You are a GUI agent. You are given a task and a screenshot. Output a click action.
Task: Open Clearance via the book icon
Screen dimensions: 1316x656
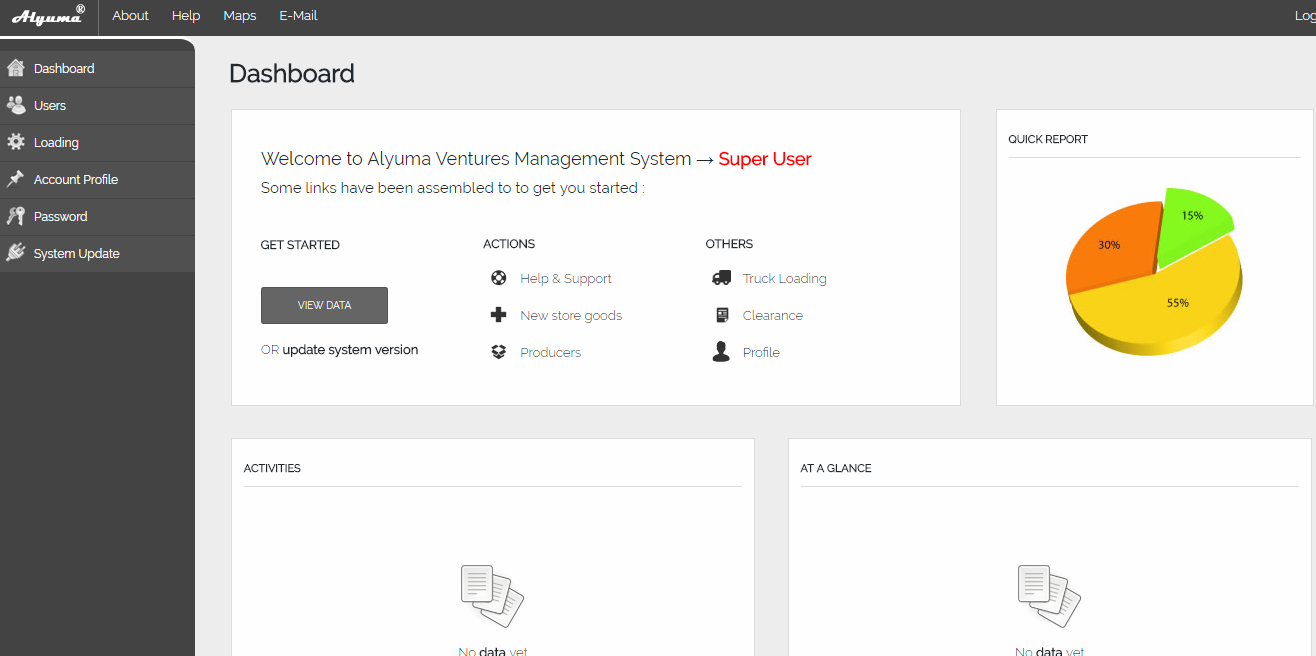click(721, 314)
